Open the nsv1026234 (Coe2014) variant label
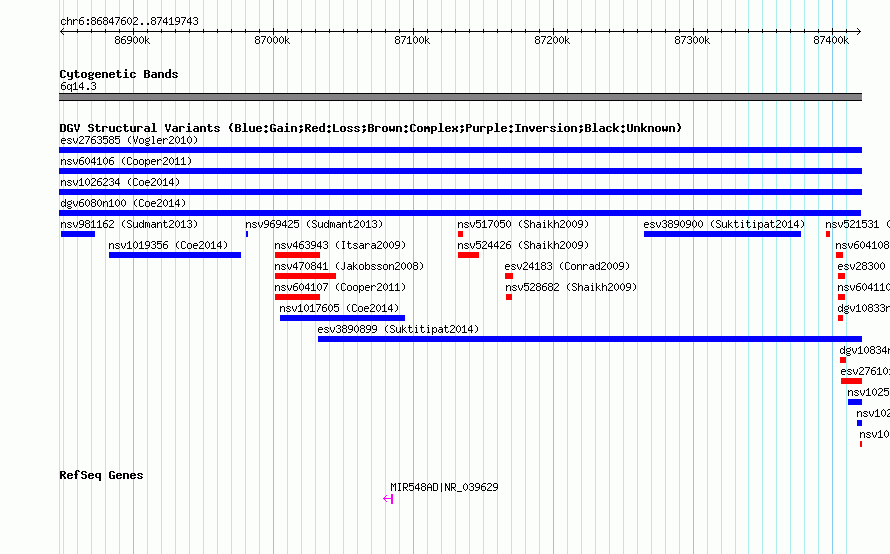890x554 pixels. [120, 182]
